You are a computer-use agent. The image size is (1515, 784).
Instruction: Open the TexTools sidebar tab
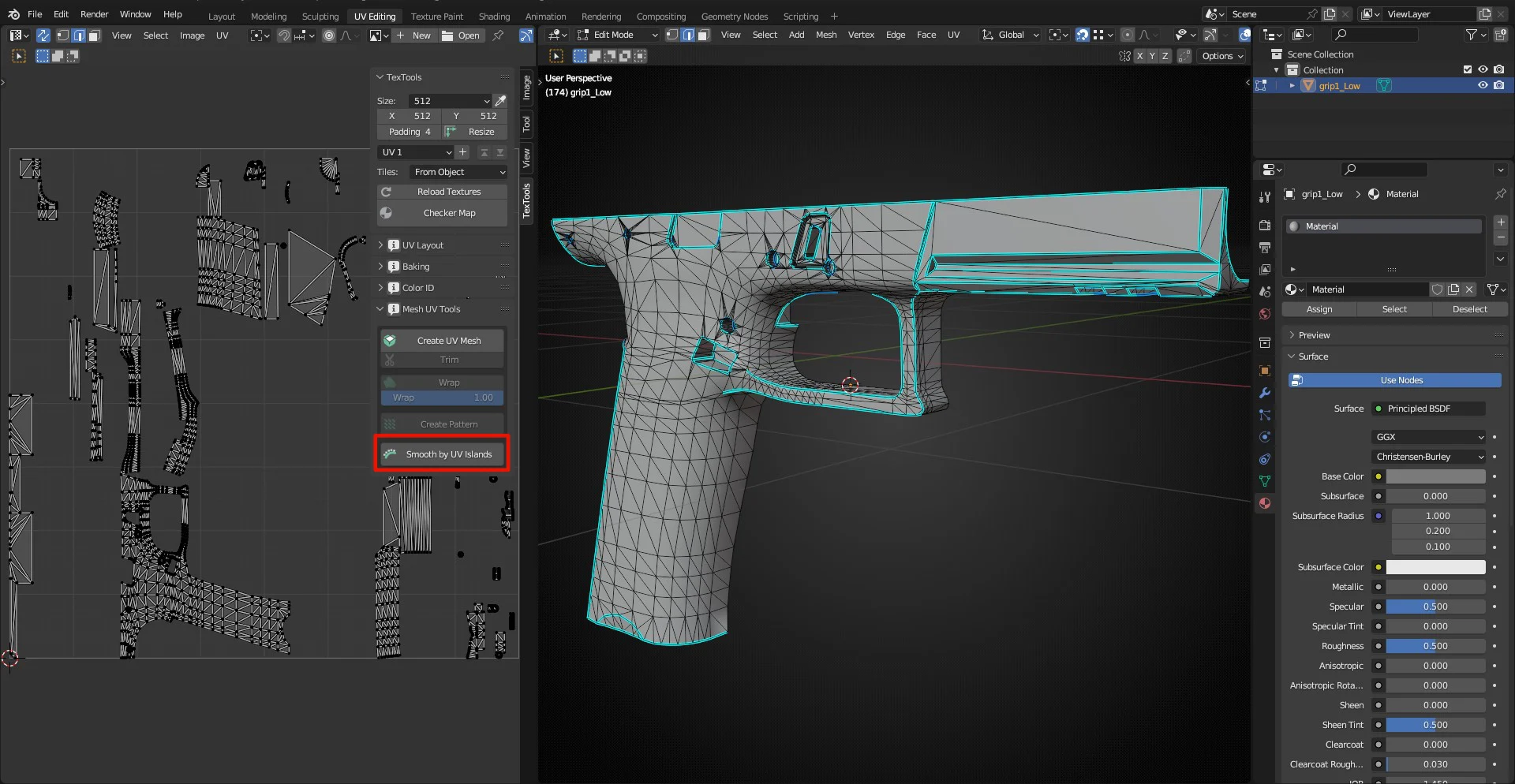click(526, 200)
